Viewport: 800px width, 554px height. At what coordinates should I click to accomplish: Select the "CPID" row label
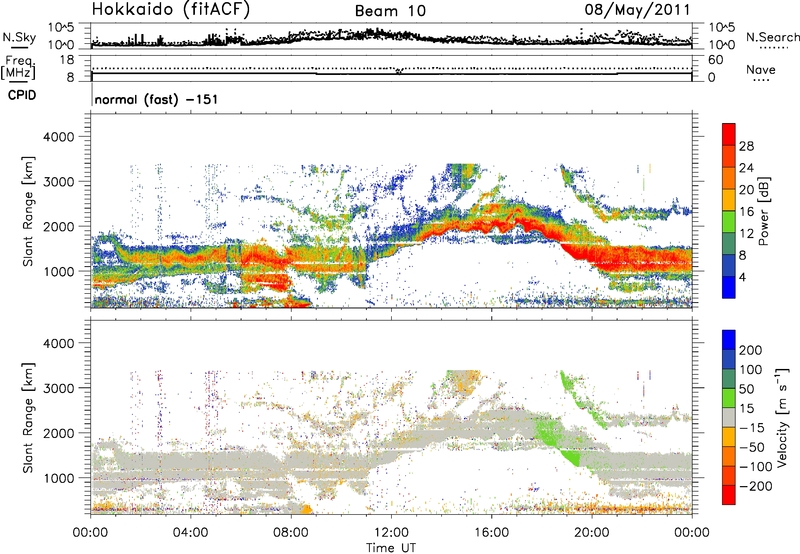[x=22, y=95]
